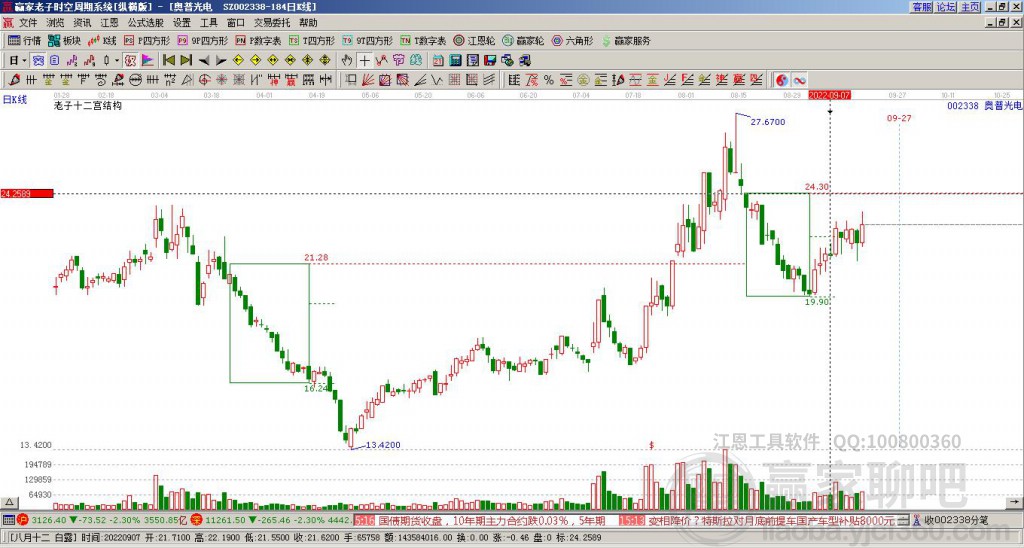Select the angle lines drawing tool
Viewport: 1024px width, 548px height.
coord(421,80)
